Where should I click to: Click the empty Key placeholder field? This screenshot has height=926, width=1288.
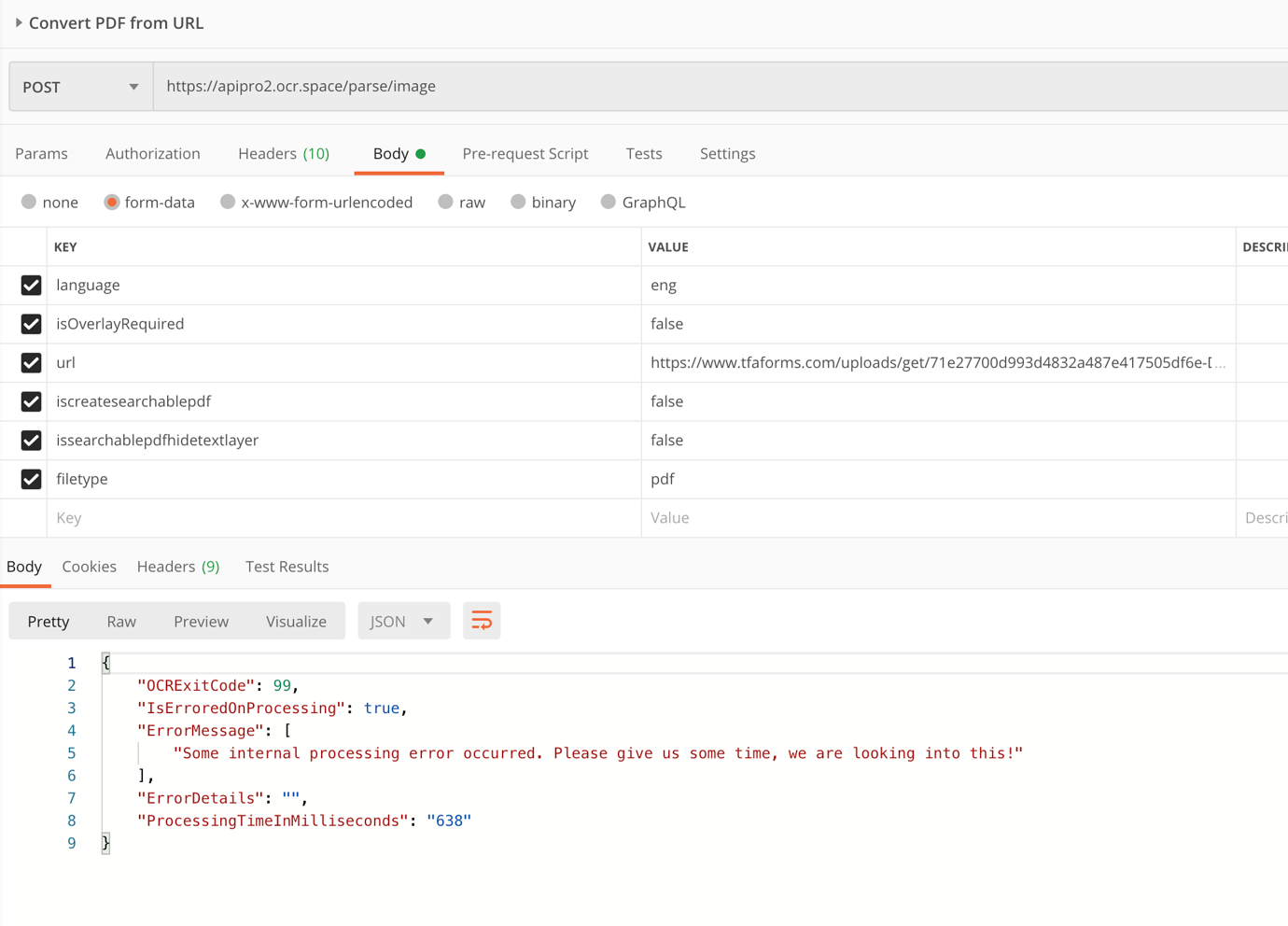[x=344, y=518]
